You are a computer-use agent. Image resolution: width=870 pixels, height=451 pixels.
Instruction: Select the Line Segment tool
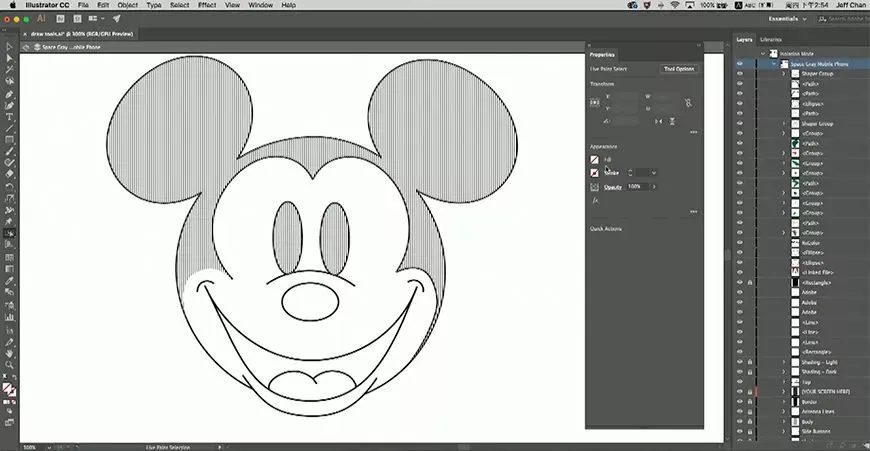(9, 129)
